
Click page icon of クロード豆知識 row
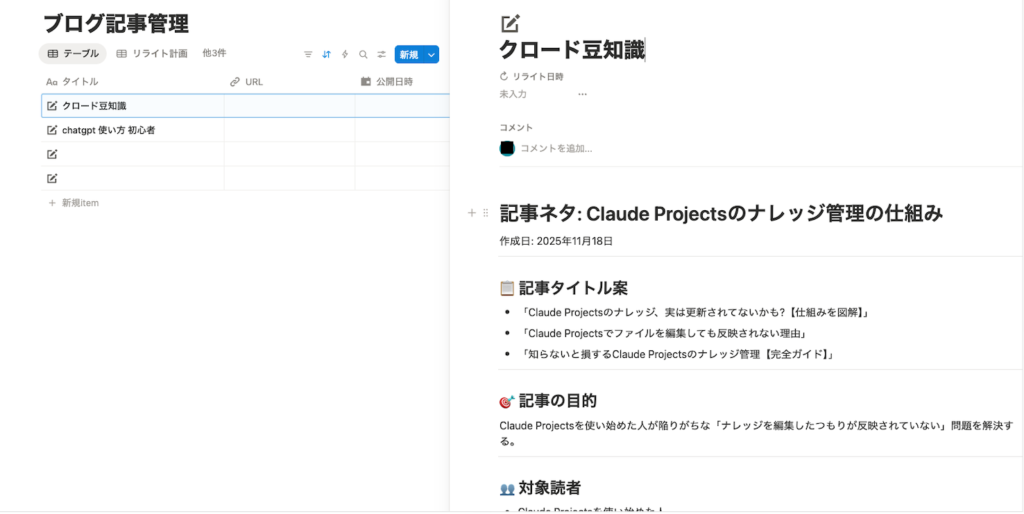[52, 106]
